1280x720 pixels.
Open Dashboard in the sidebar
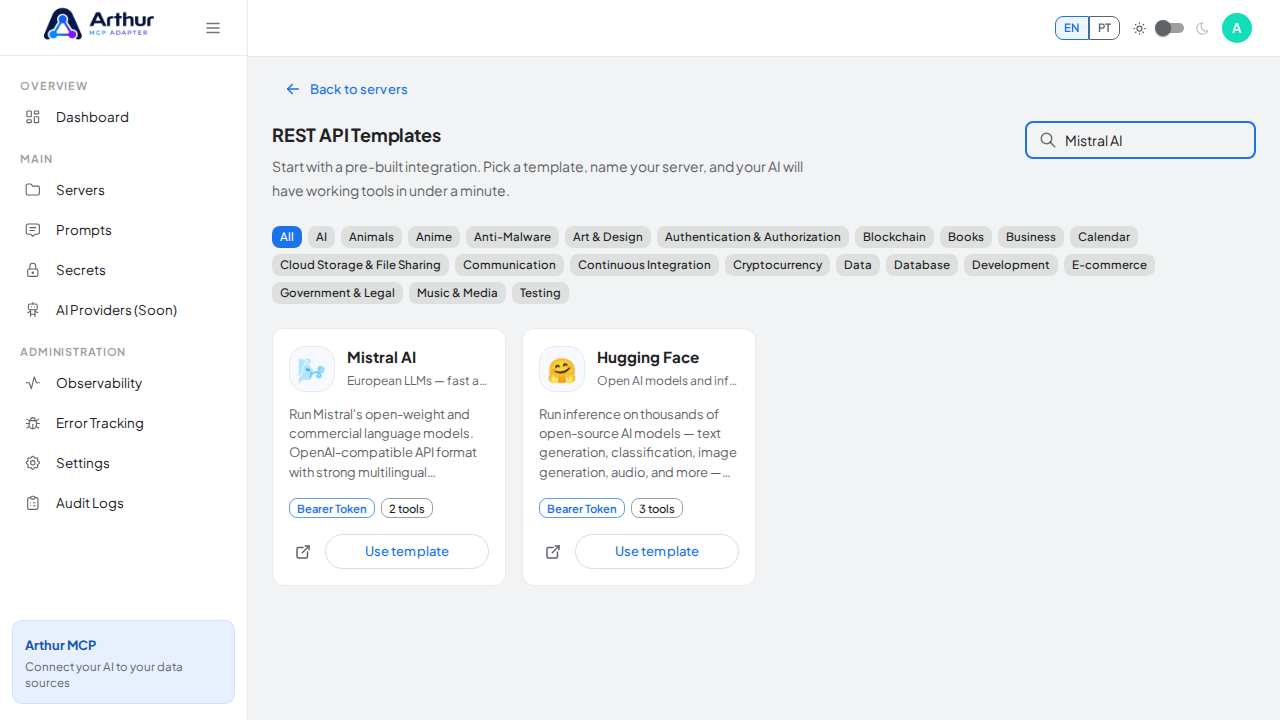[123, 117]
